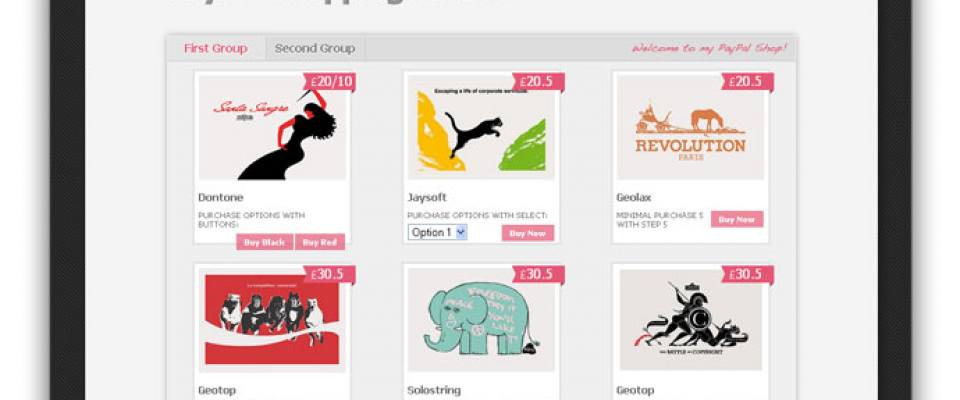Open the Option 1 select dropdown
Image resolution: width=960 pixels, height=400 pixels.
pos(437,232)
